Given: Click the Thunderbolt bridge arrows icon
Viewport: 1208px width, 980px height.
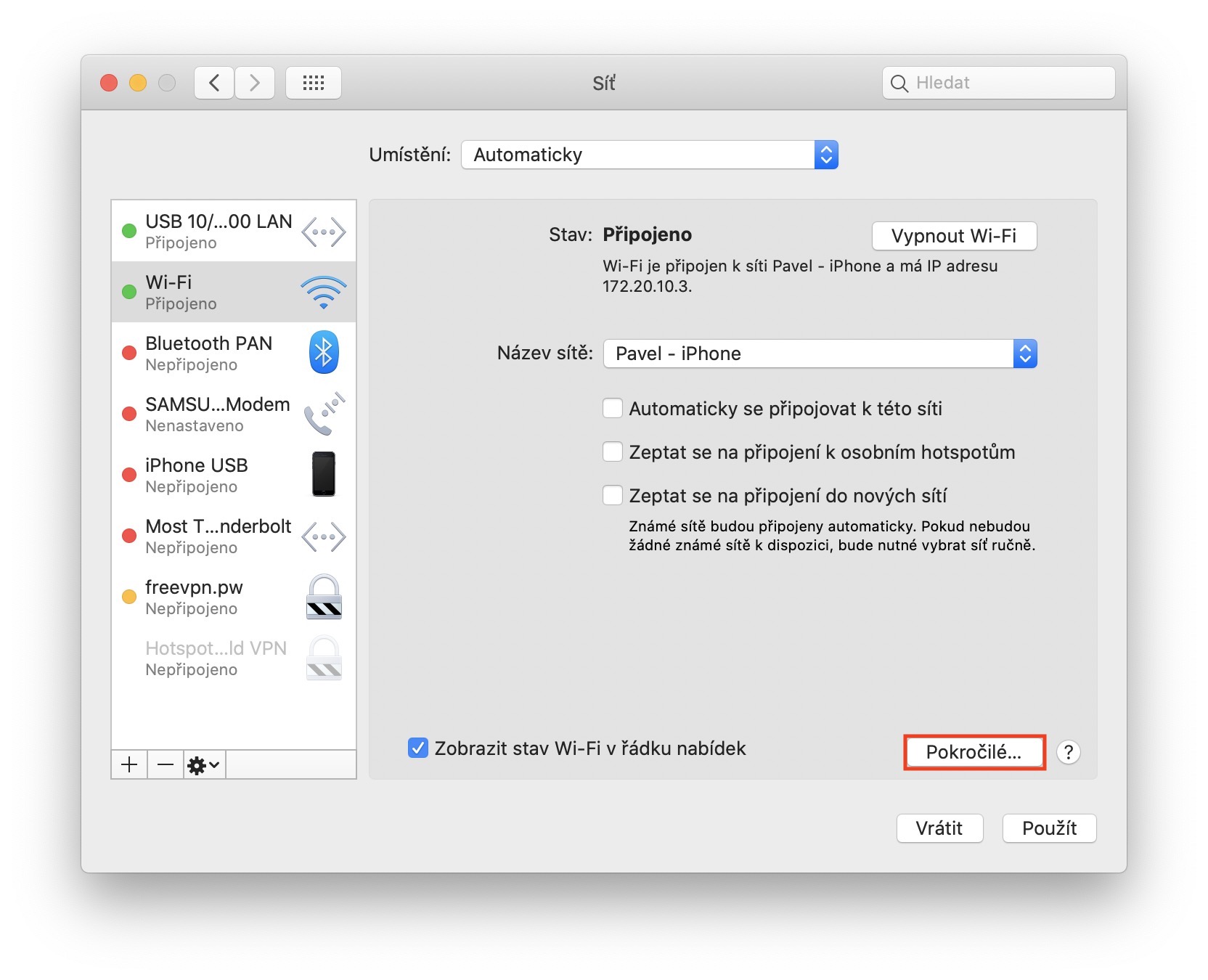Looking at the screenshot, I should pyautogui.click(x=324, y=537).
